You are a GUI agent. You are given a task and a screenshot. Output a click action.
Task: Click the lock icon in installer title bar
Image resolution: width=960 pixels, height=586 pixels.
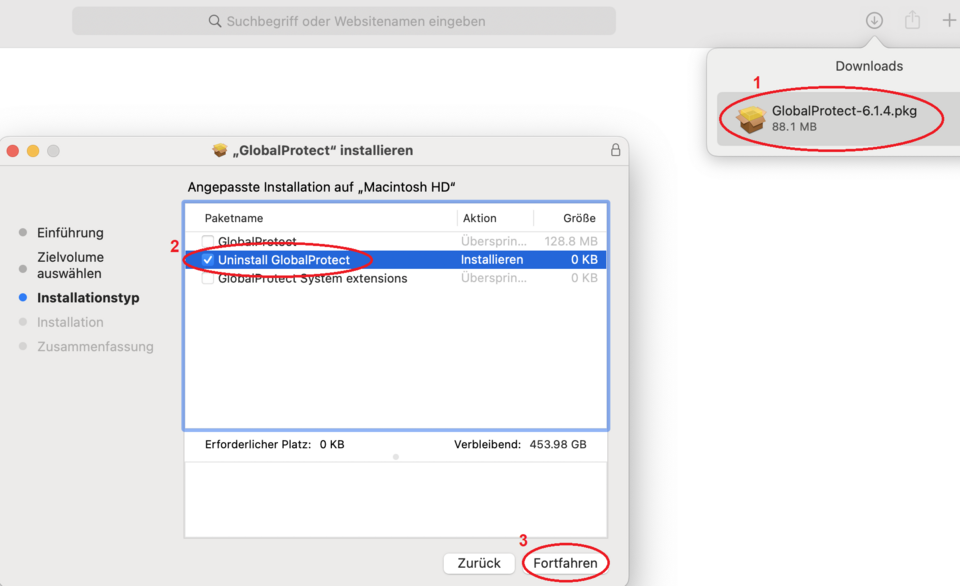pos(615,151)
